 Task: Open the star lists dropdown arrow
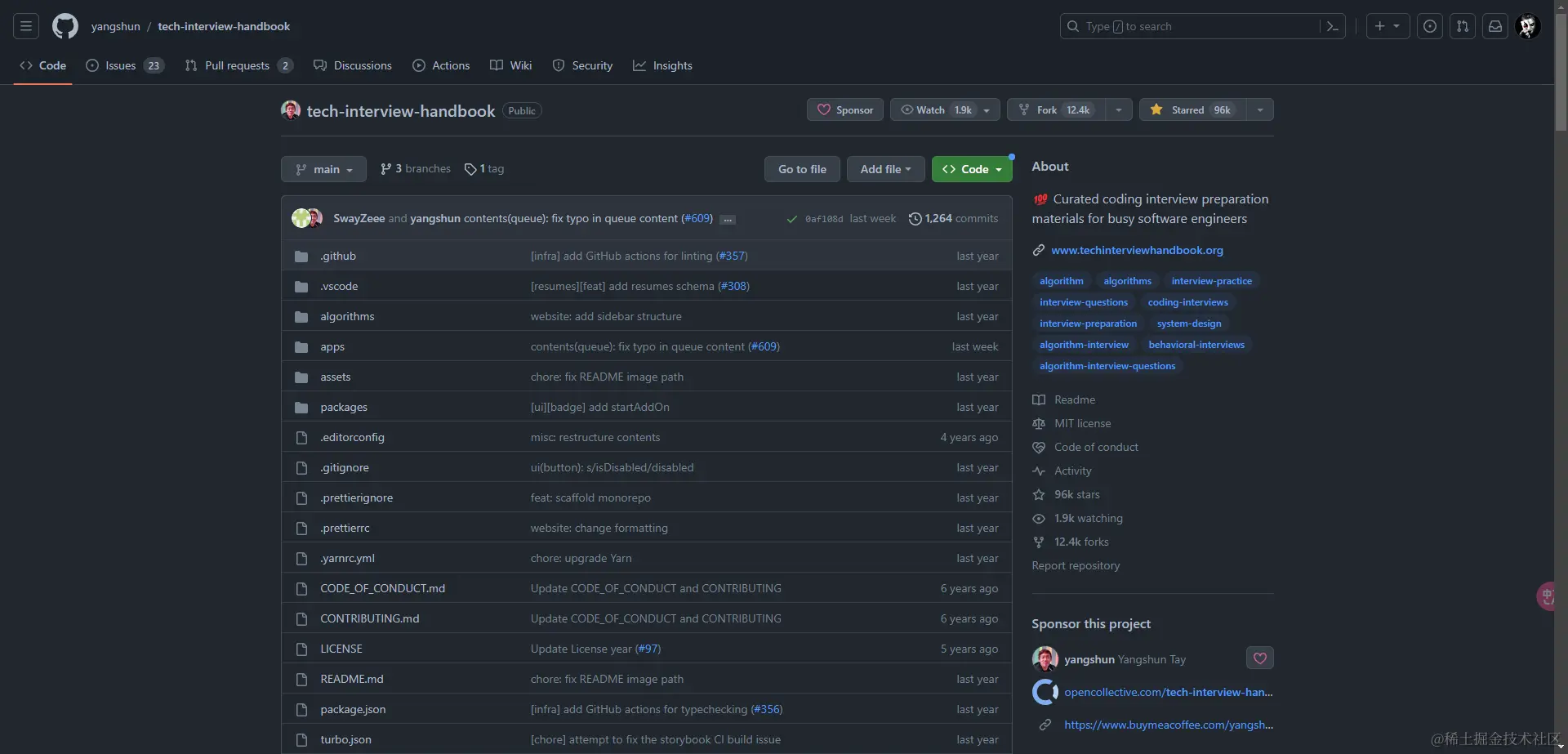tap(1260, 110)
